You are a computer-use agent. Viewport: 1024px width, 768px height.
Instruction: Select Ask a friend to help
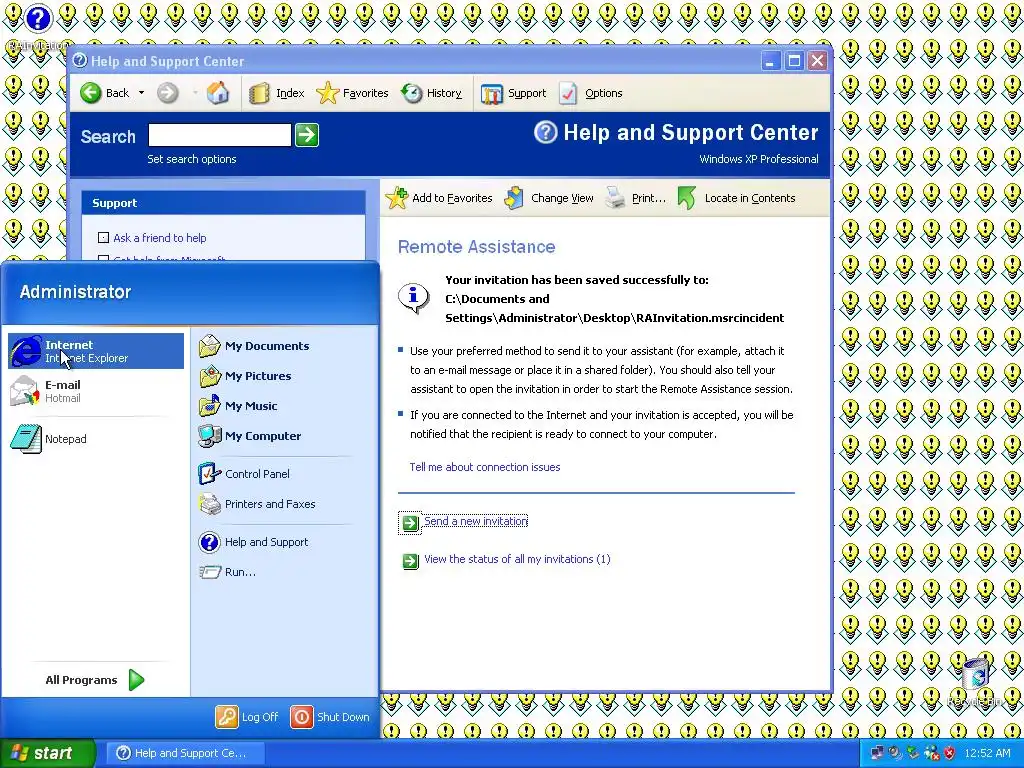coord(160,238)
